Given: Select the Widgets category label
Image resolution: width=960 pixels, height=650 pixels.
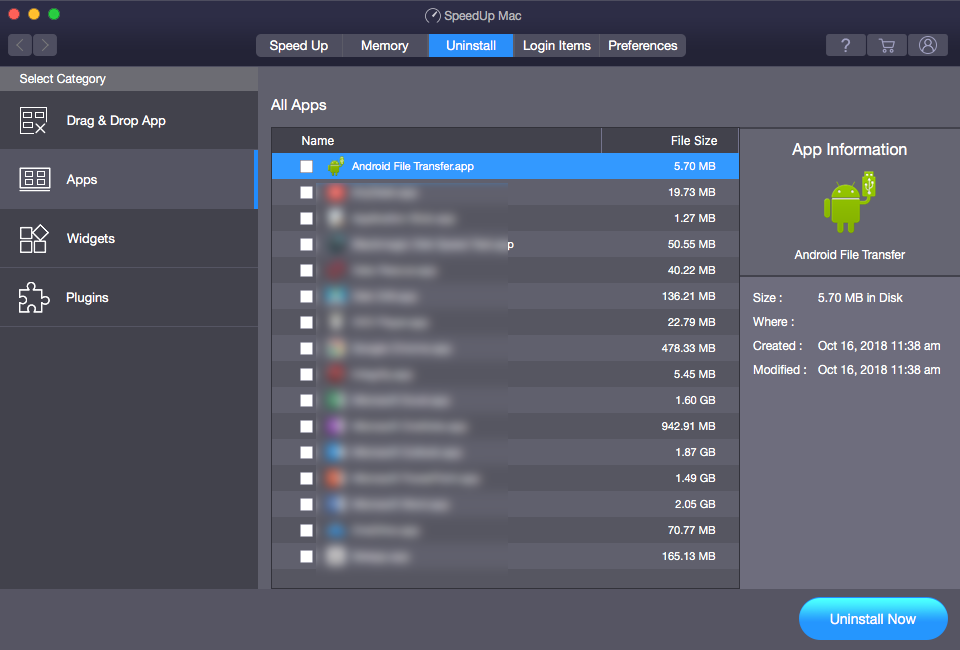Looking at the screenshot, I should (91, 239).
